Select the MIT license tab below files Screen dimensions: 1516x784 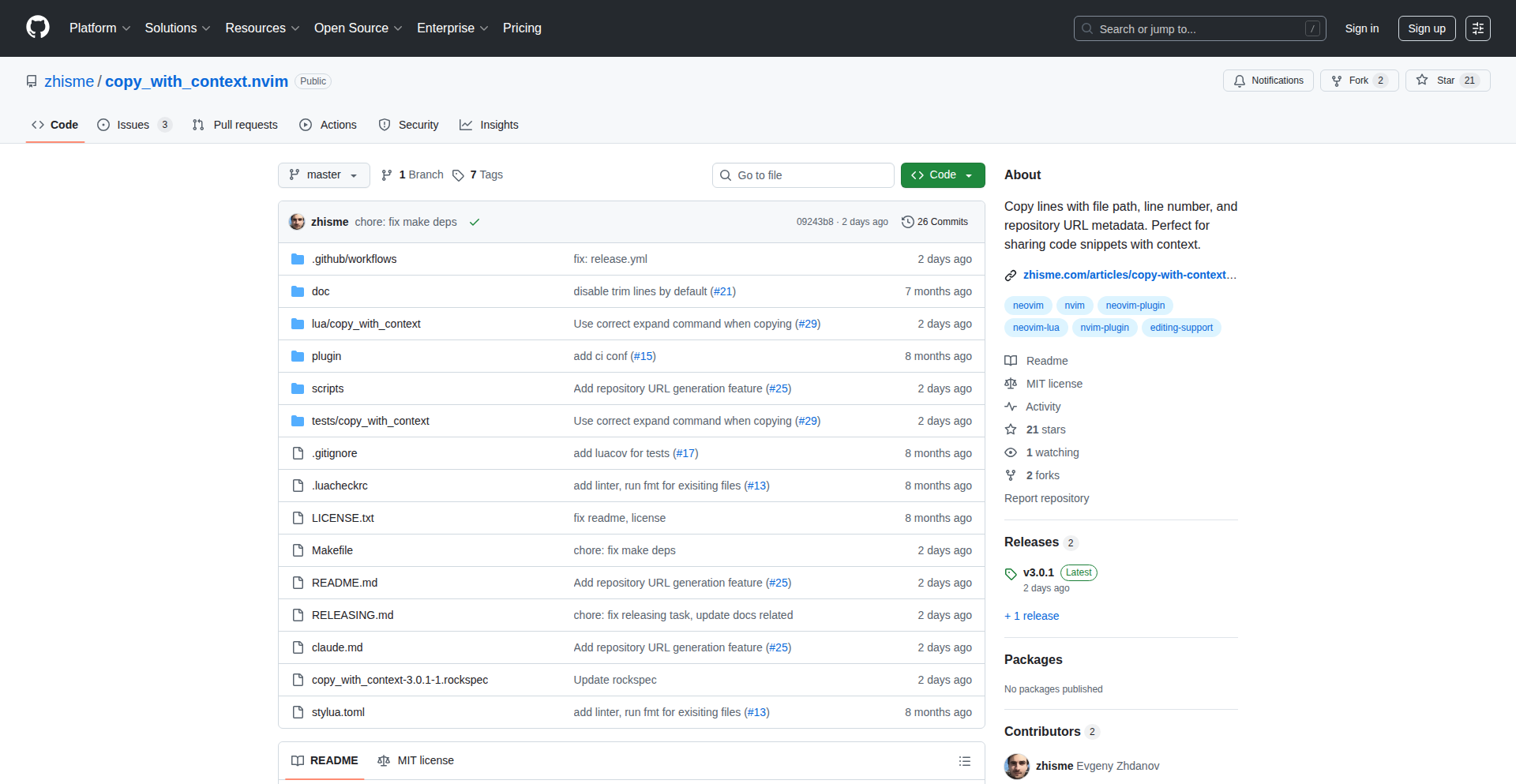click(416, 760)
